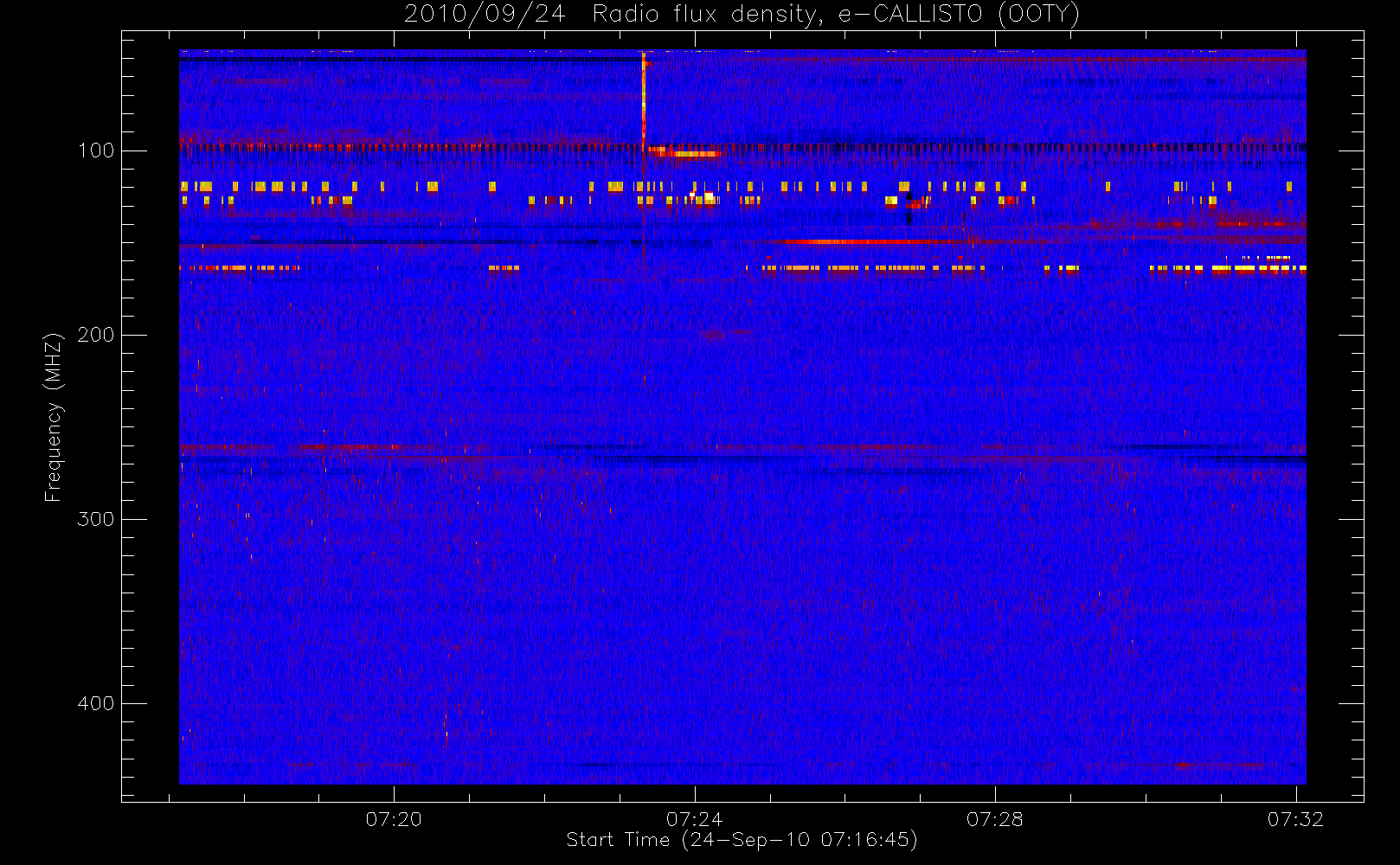Image resolution: width=1400 pixels, height=865 pixels.
Task: Click the '07:32' time tick label
Action: [x=1295, y=819]
